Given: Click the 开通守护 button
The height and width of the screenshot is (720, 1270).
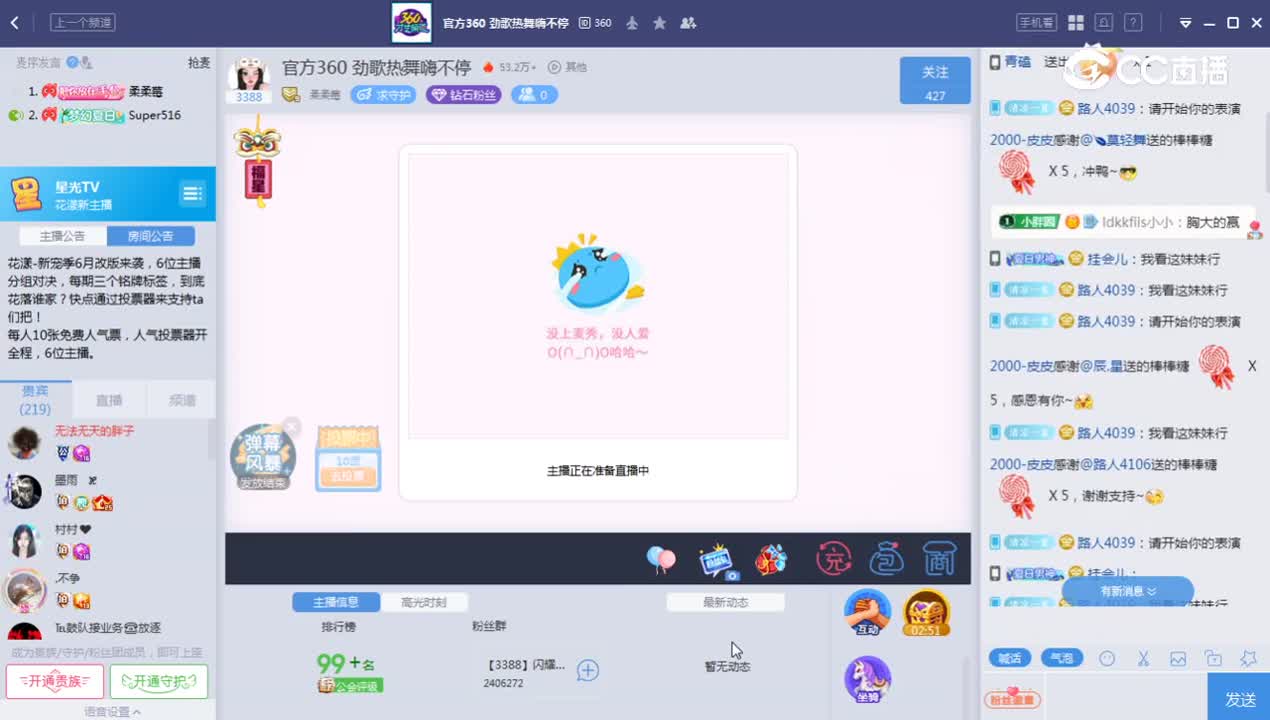Looking at the screenshot, I should (159, 682).
